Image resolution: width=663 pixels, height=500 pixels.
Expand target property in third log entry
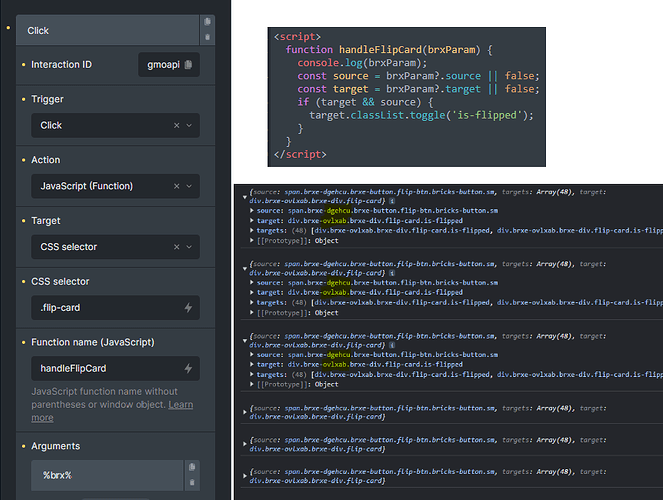[252, 364]
